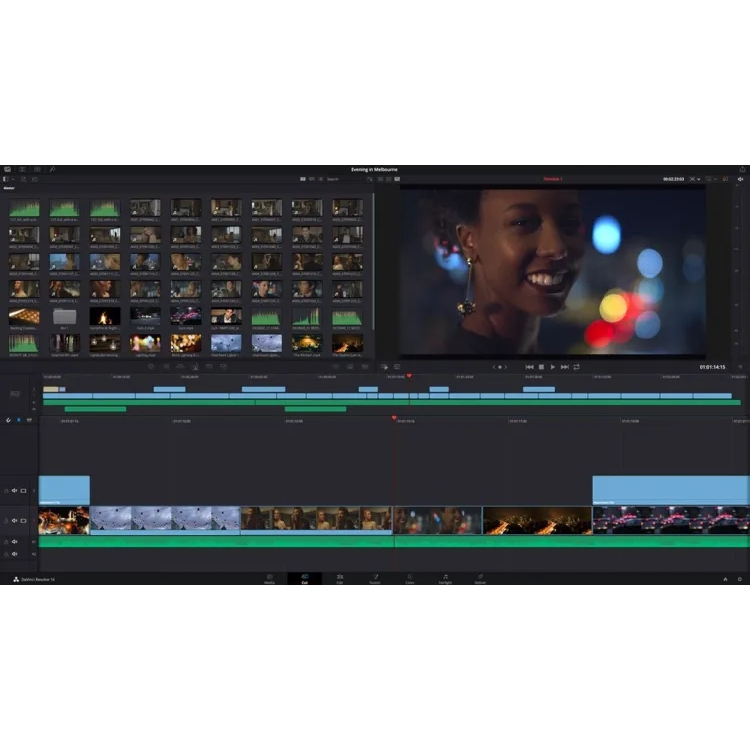Image resolution: width=750 pixels, height=750 pixels.
Task: Click the upper timeline red playhead marker
Action: coord(409,376)
